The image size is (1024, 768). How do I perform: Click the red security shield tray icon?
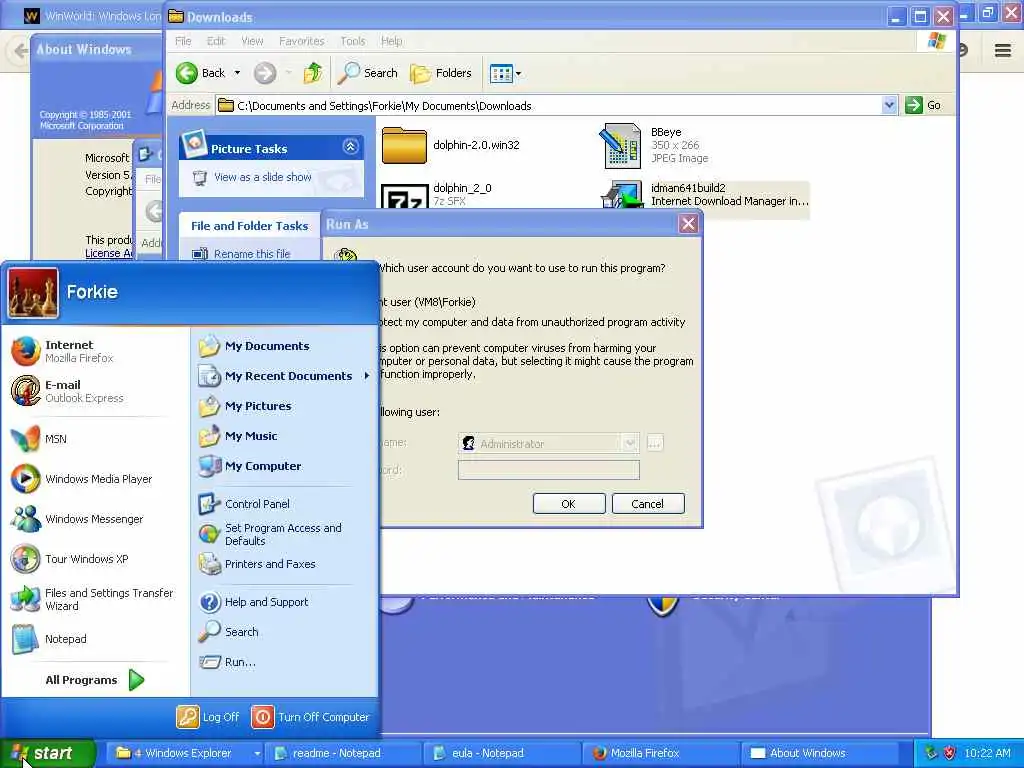[950, 753]
